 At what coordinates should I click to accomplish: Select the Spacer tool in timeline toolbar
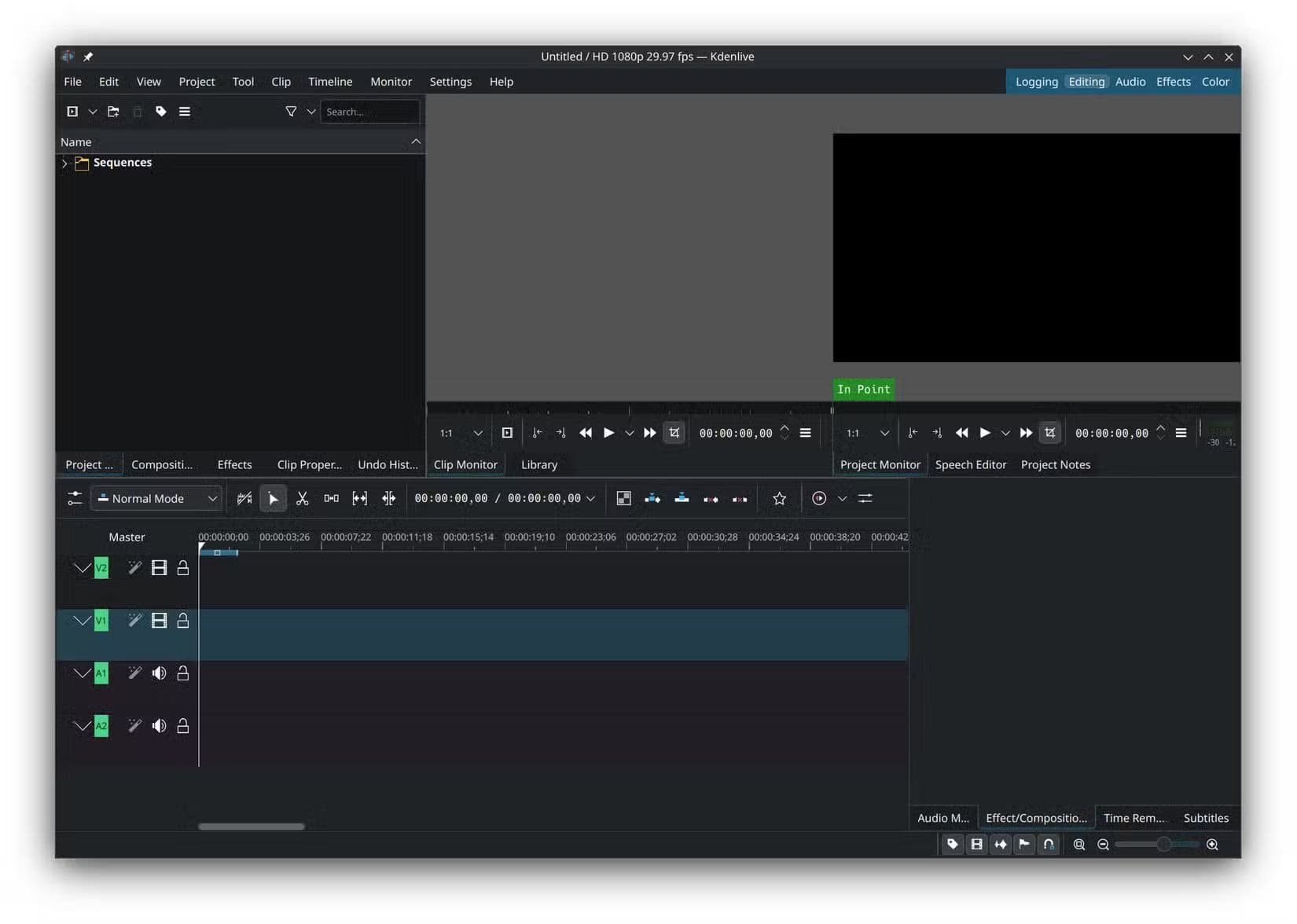(x=331, y=498)
